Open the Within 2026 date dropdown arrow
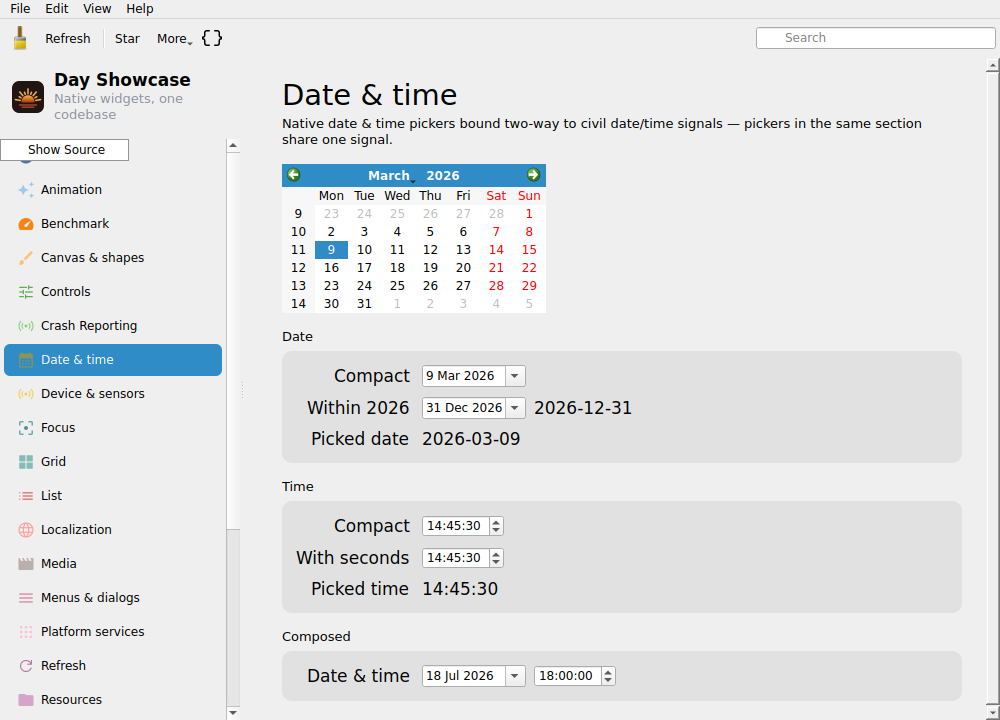The image size is (1000, 720). [x=515, y=408]
